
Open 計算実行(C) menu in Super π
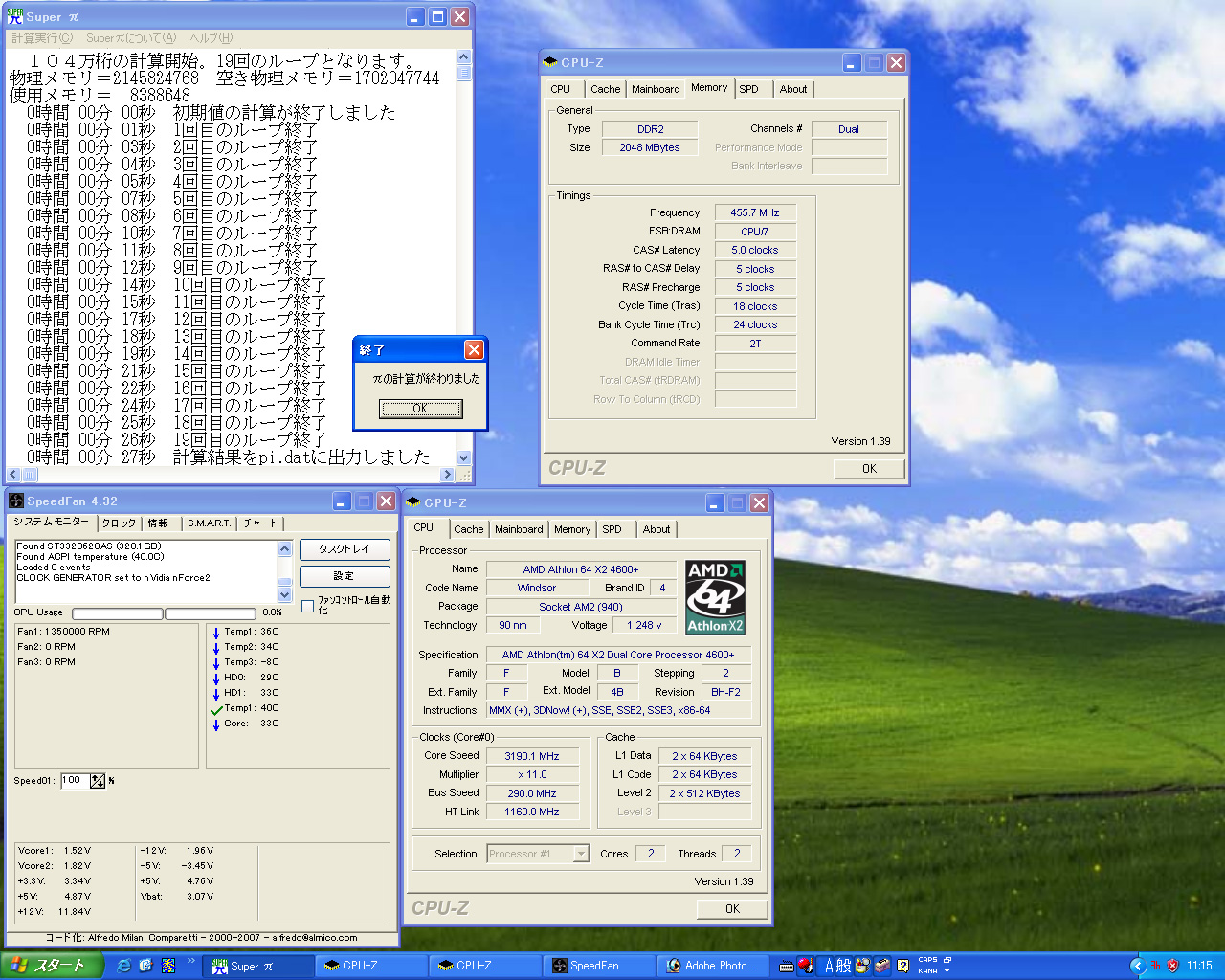point(42,38)
